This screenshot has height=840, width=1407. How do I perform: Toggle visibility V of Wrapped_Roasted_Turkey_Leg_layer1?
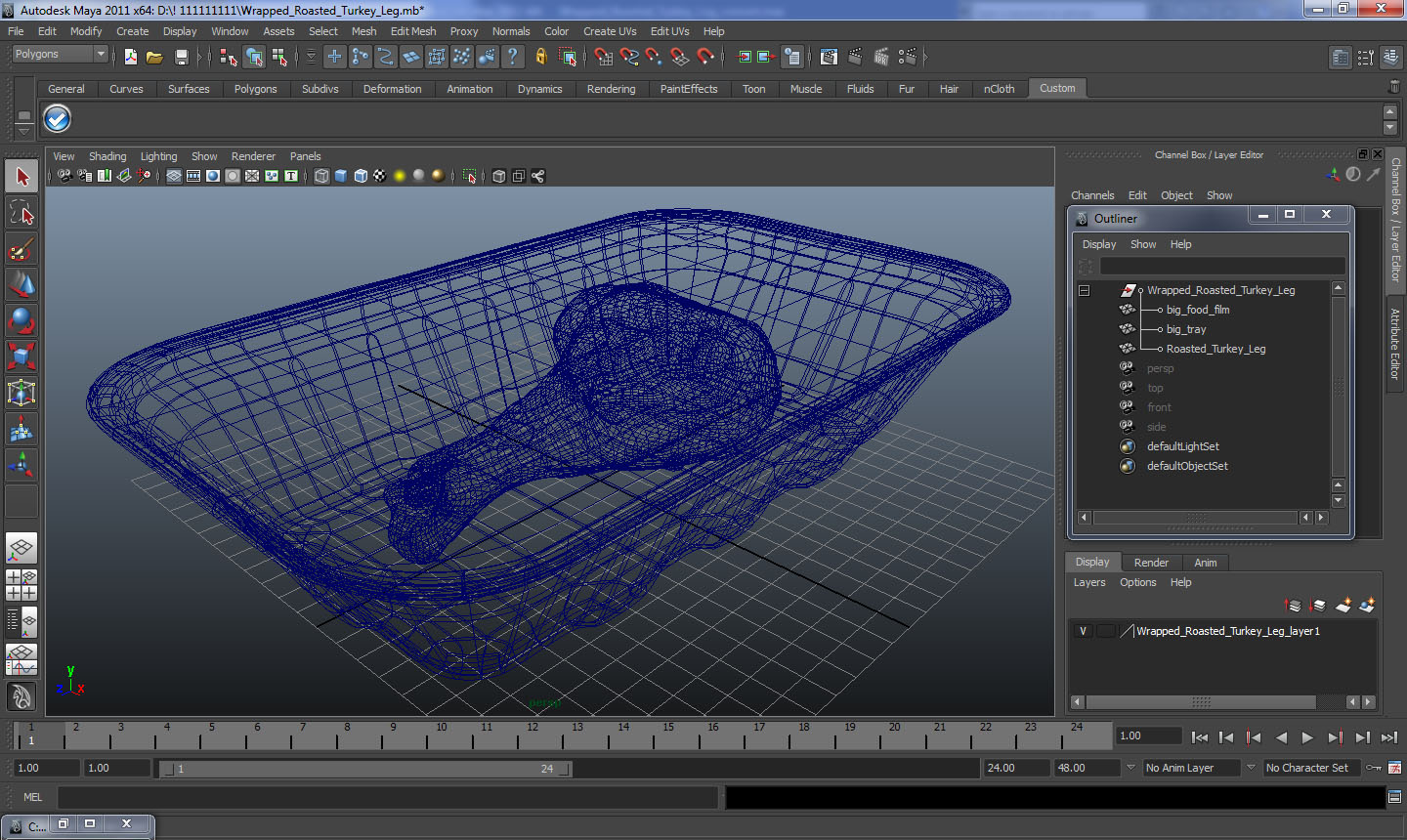coord(1083,631)
